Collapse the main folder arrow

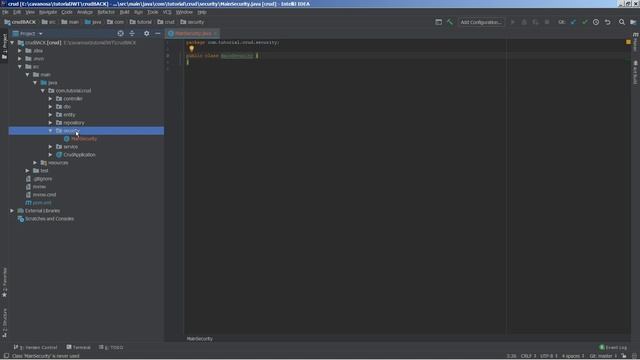pyautogui.click(x=28, y=75)
